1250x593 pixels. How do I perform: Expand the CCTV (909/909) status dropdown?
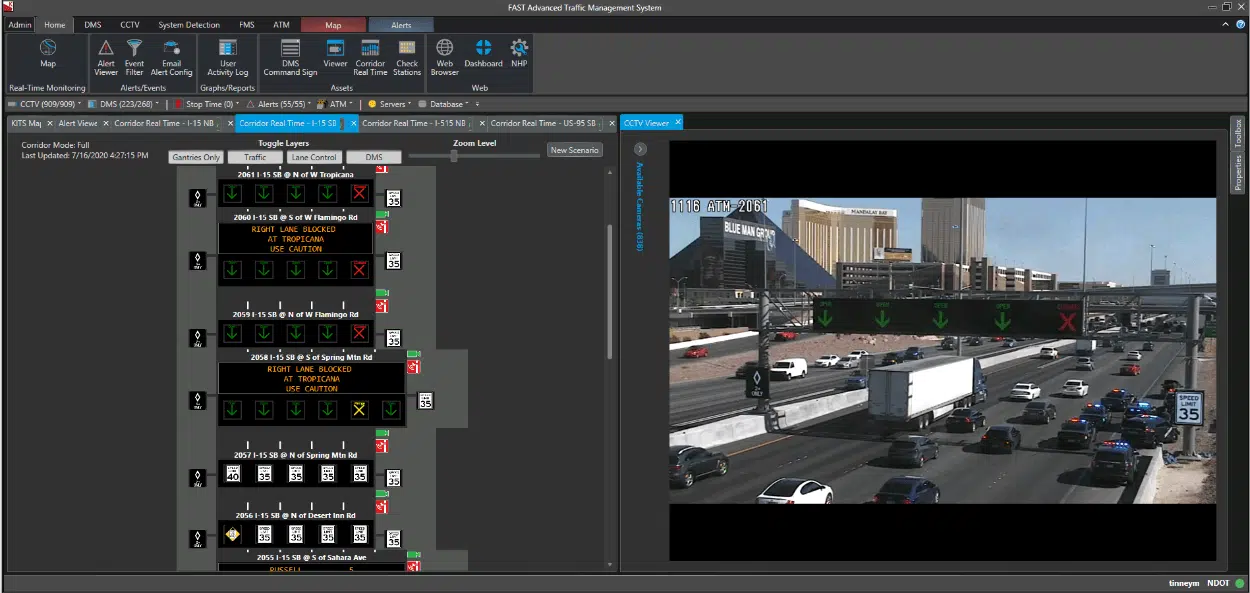[x=45, y=104]
